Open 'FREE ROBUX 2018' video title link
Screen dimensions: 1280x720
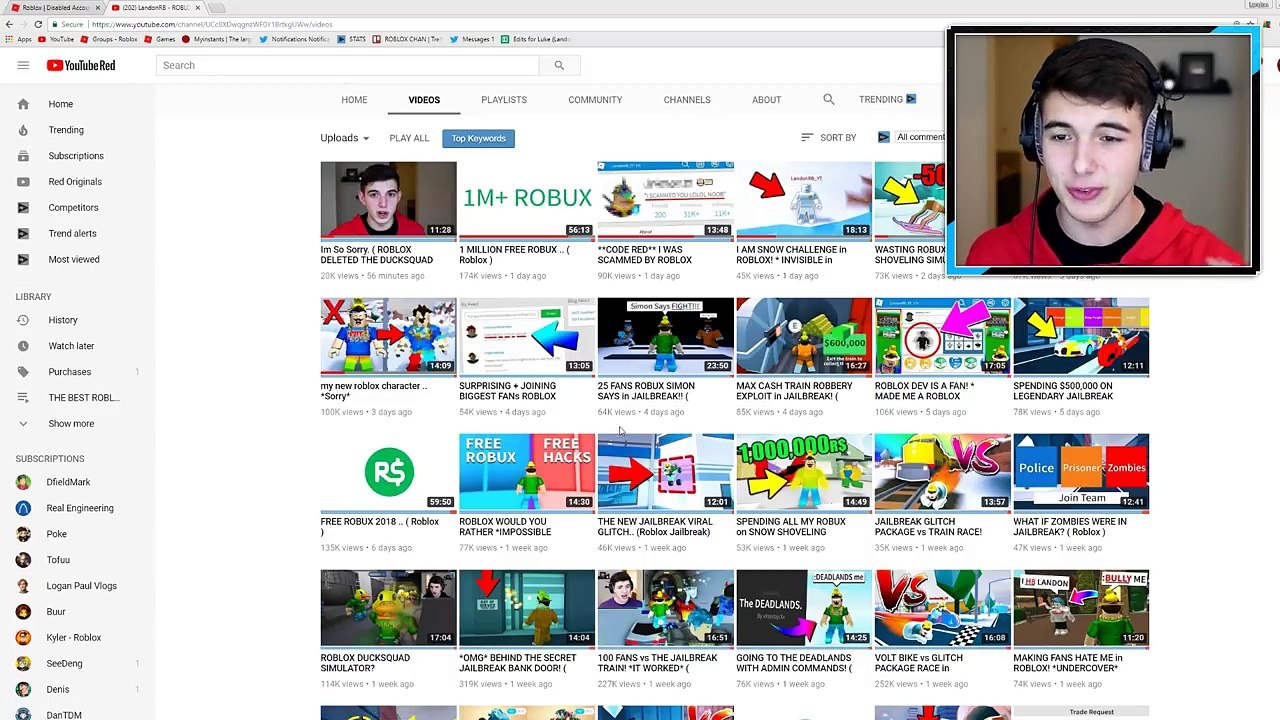click(380, 527)
